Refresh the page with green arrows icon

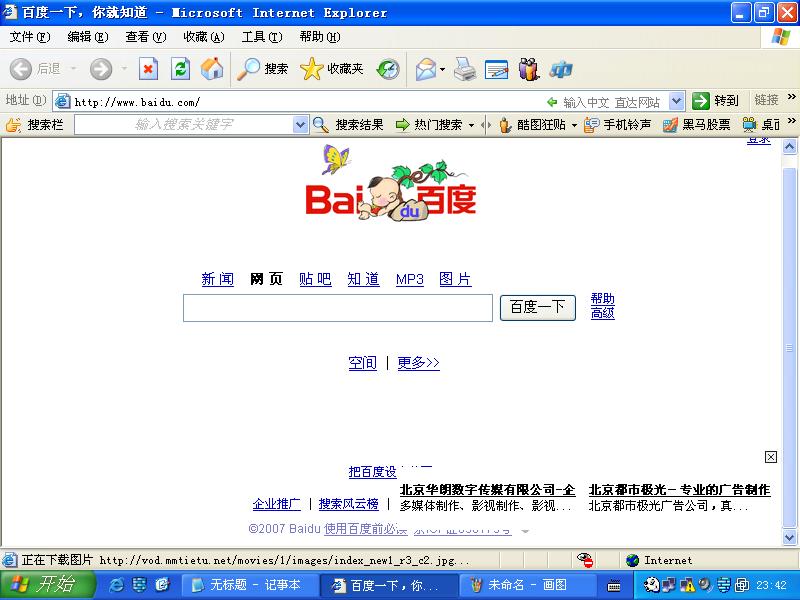tap(180, 68)
